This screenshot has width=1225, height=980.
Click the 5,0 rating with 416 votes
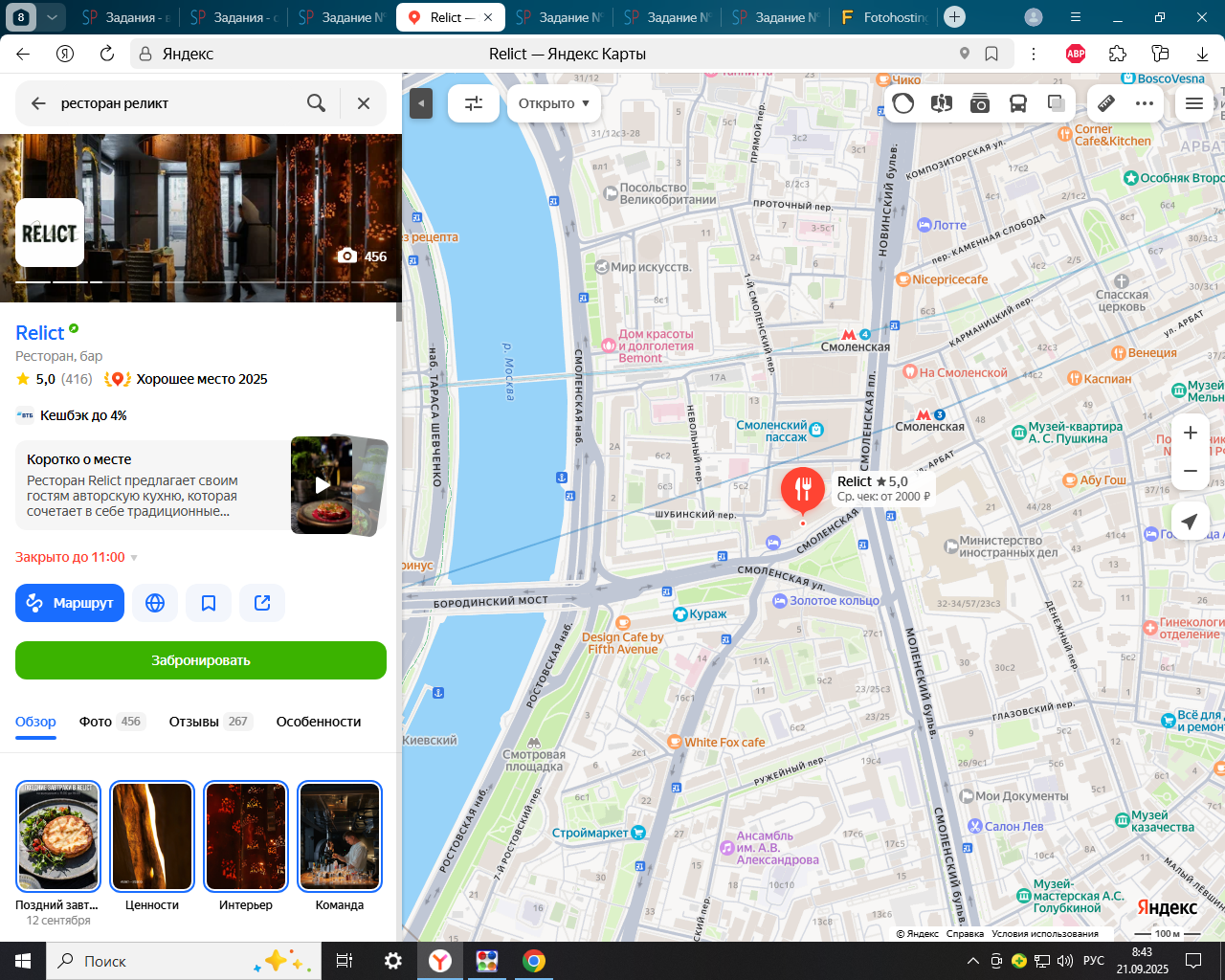tap(55, 379)
